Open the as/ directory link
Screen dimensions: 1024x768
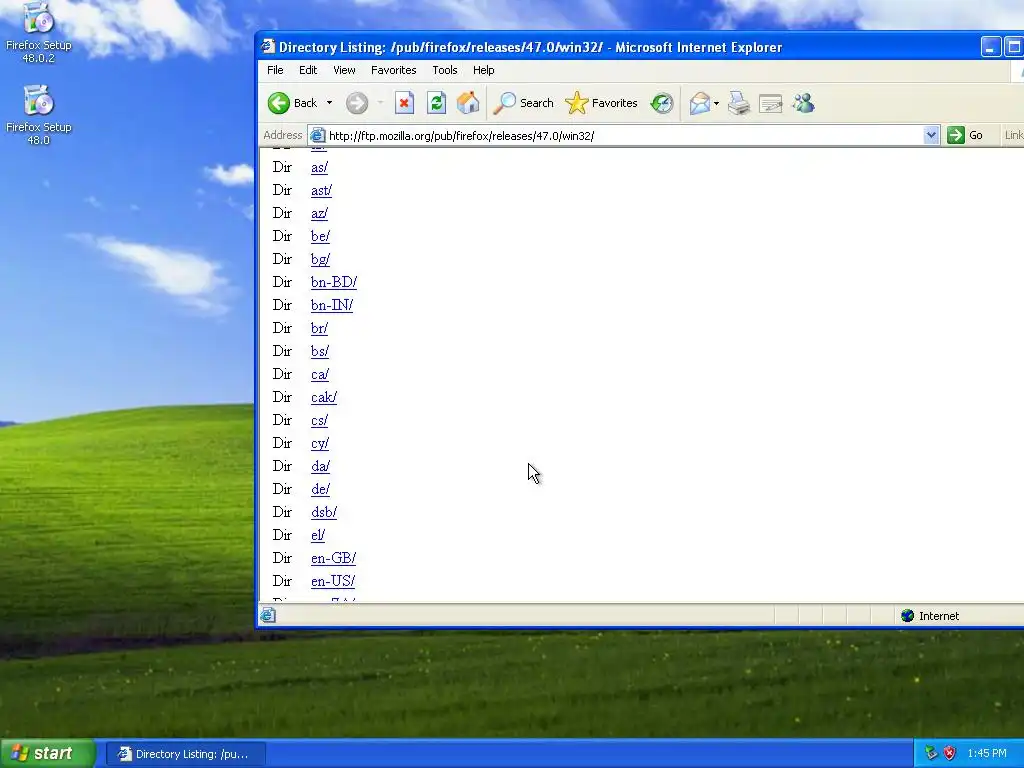(x=319, y=167)
